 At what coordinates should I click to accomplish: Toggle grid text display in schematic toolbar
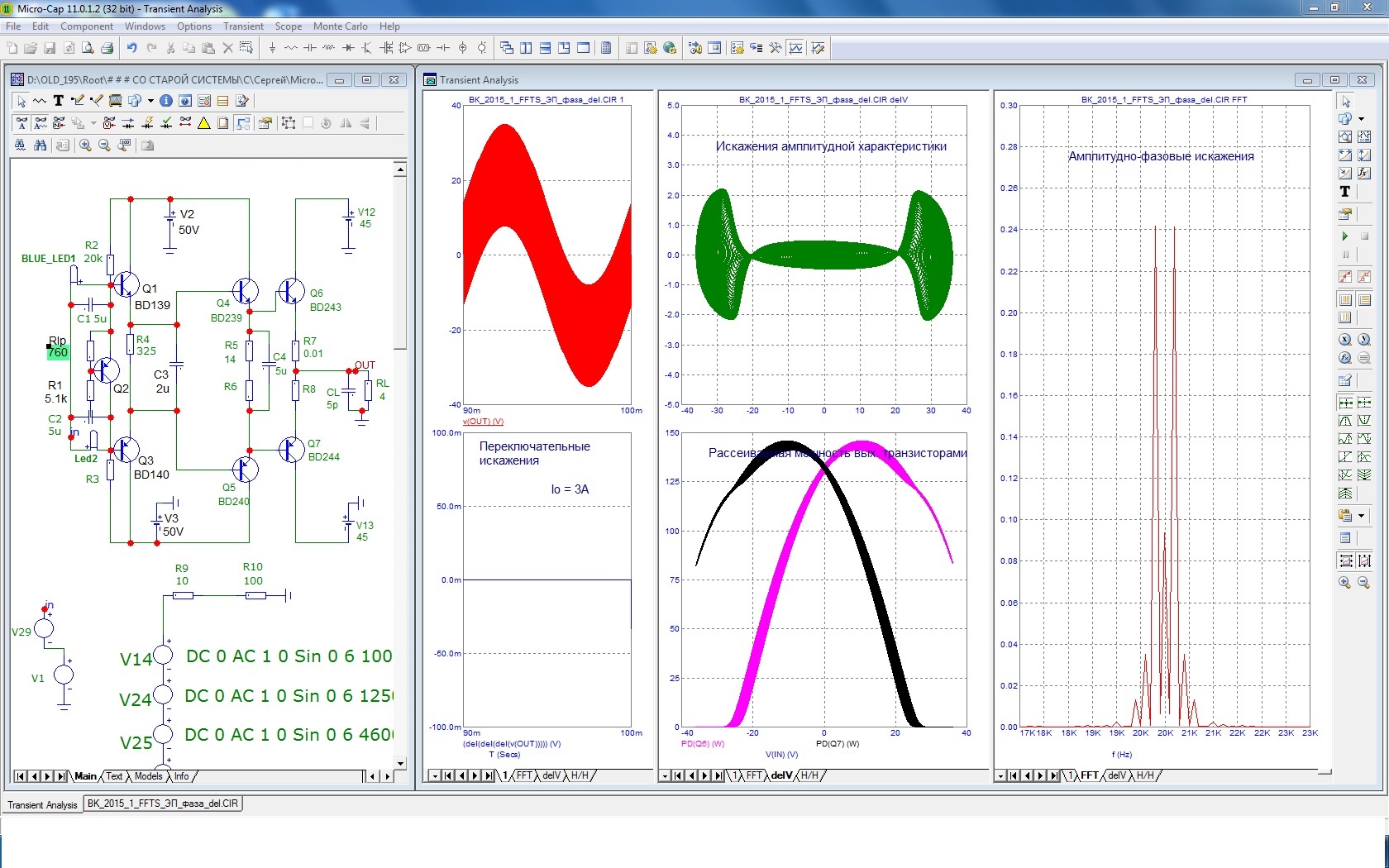click(21, 123)
